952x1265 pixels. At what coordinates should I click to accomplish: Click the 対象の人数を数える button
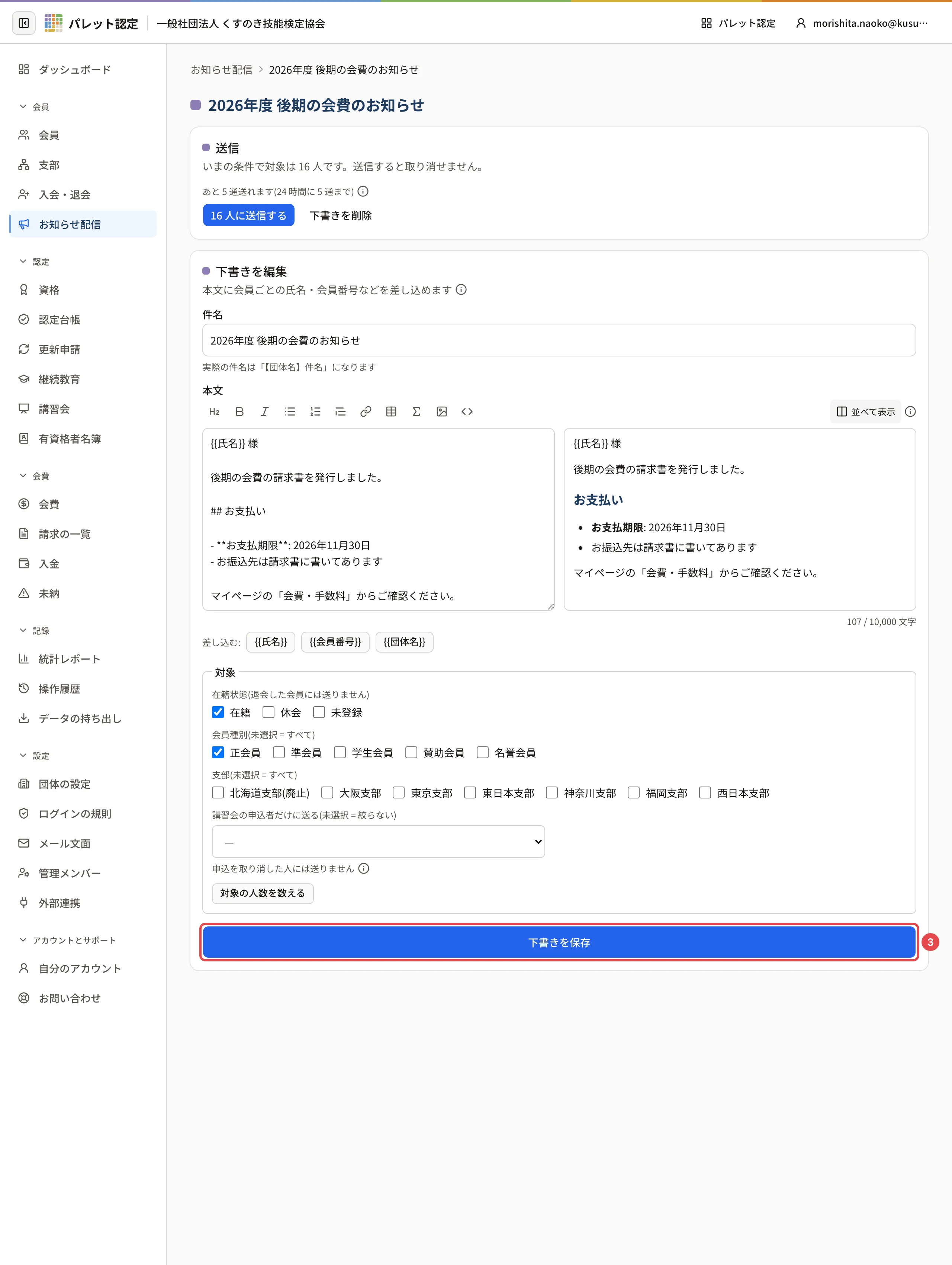[x=263, y=893]
